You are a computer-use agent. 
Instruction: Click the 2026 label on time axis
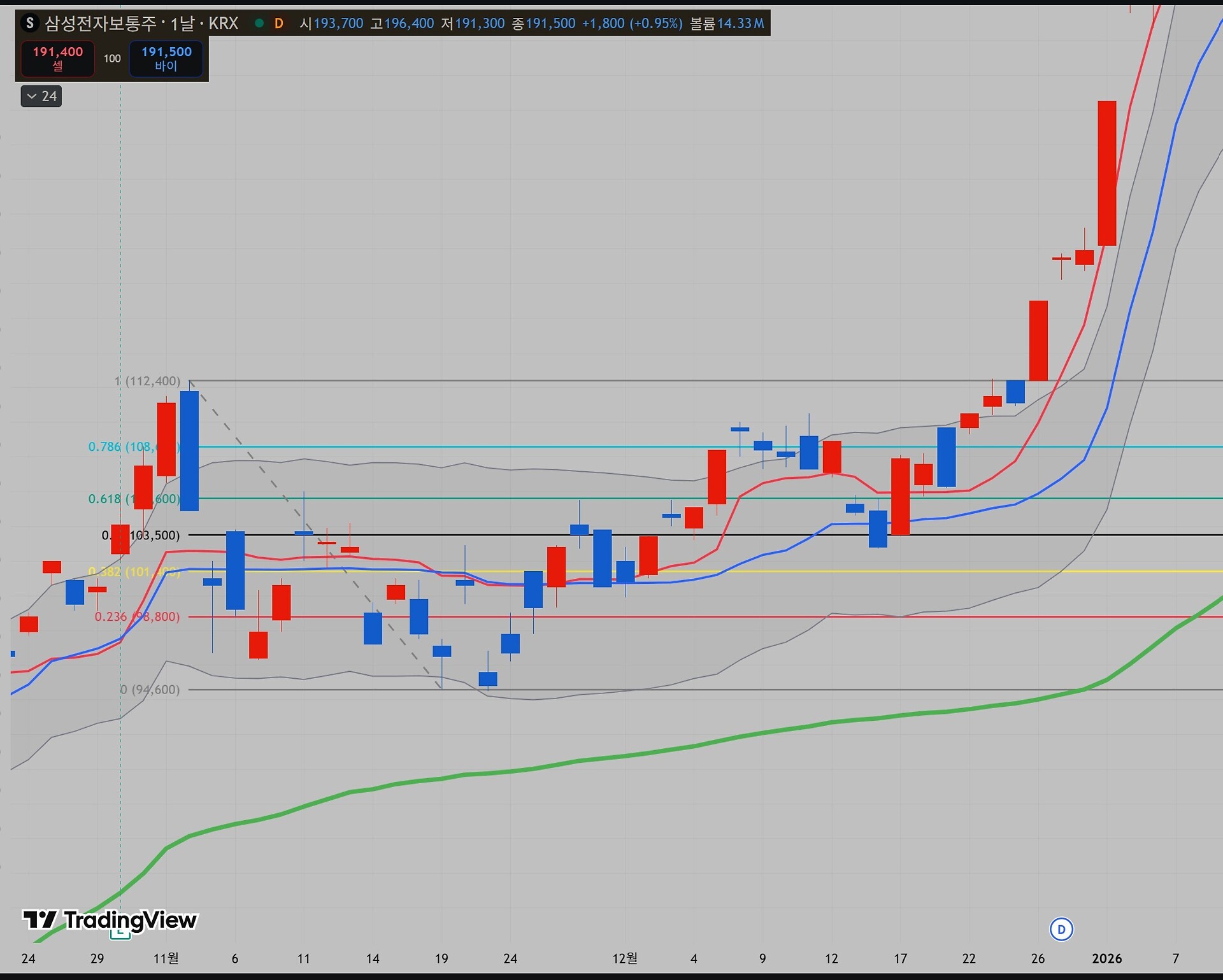[x=1106, y=958]
